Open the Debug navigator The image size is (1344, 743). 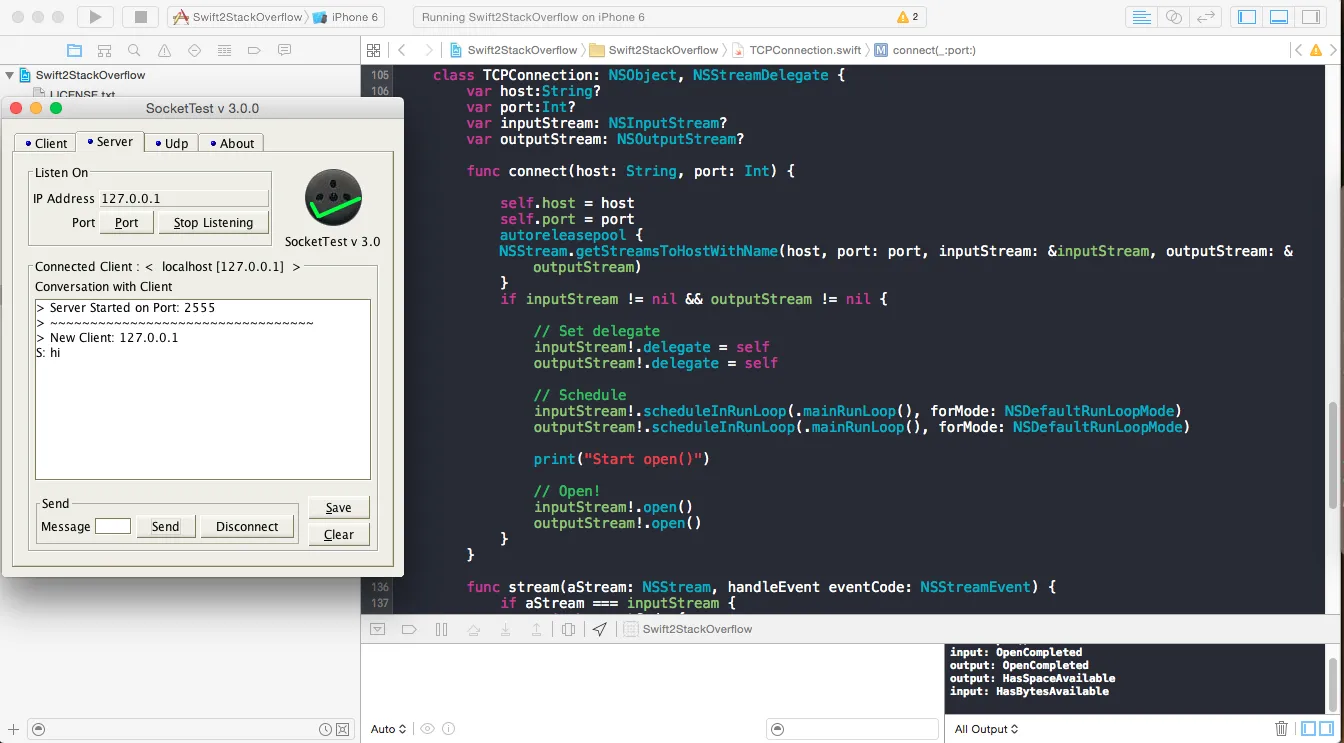click(x=224, y=50)
